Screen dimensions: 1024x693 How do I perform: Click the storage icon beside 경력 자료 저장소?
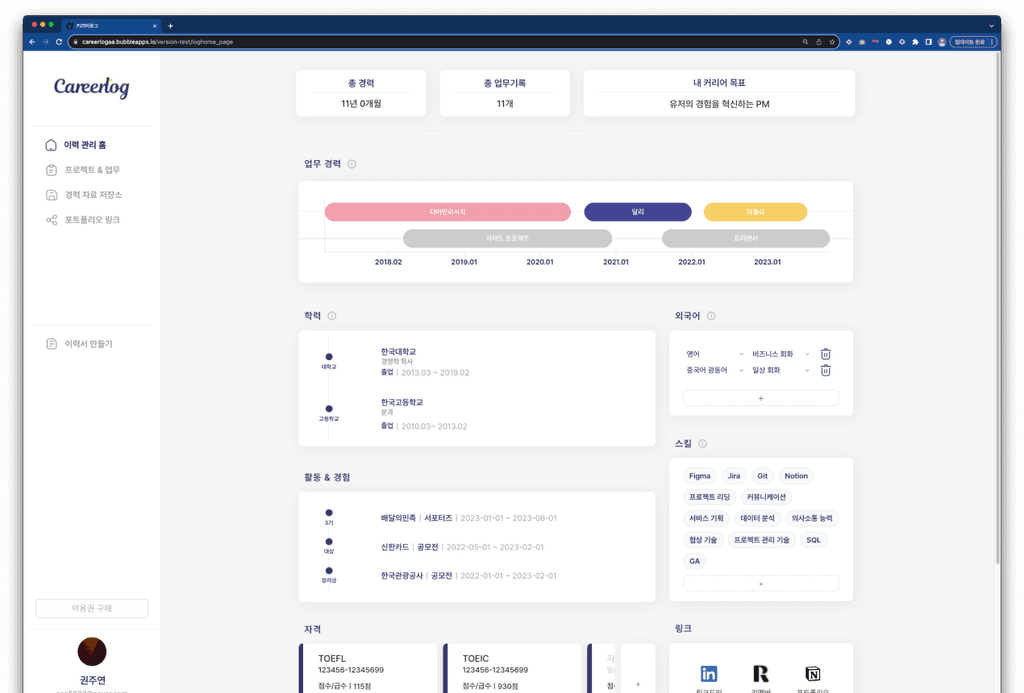[52, 195]
